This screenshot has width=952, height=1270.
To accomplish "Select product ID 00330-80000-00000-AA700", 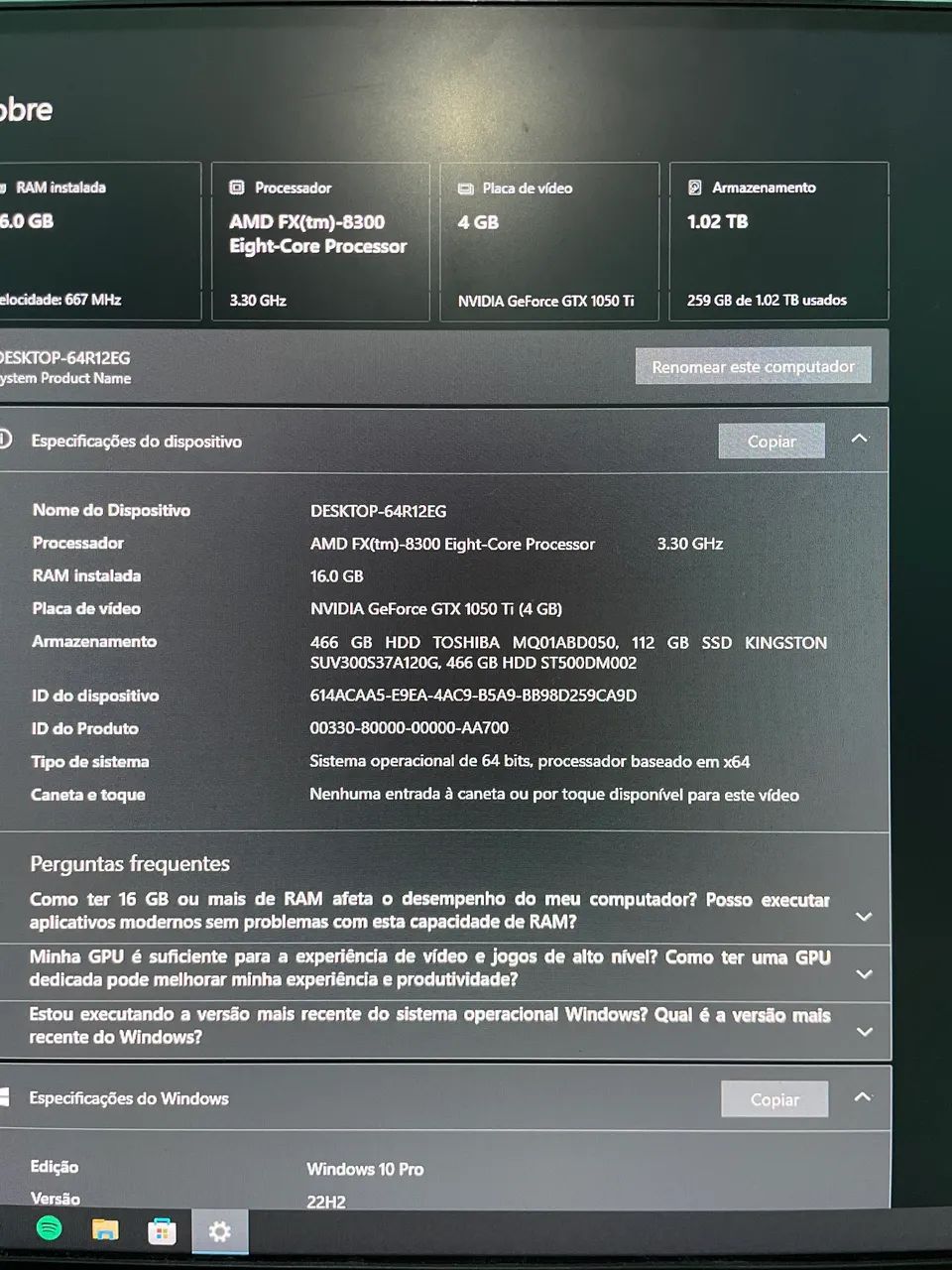I will coord(409,728).
